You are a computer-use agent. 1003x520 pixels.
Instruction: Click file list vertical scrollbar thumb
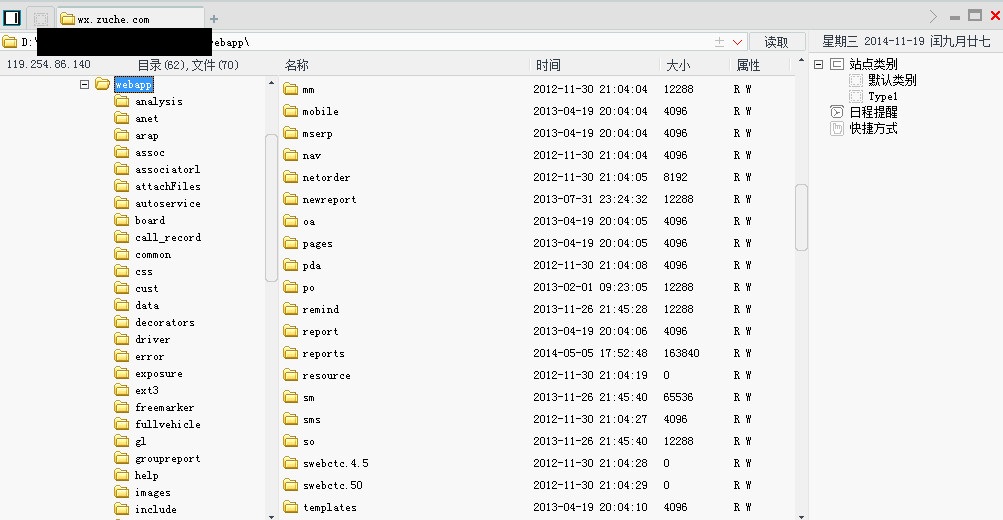coord(801,217)
